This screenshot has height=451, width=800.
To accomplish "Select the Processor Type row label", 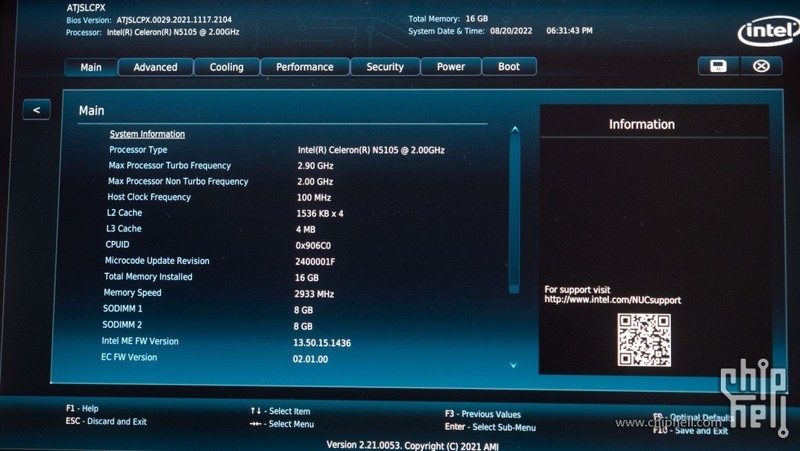I will coord(138,149).
